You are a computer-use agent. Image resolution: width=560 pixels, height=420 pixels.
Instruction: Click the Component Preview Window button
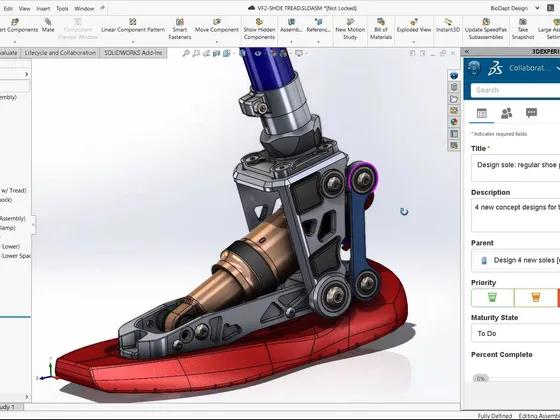point(78,29)
